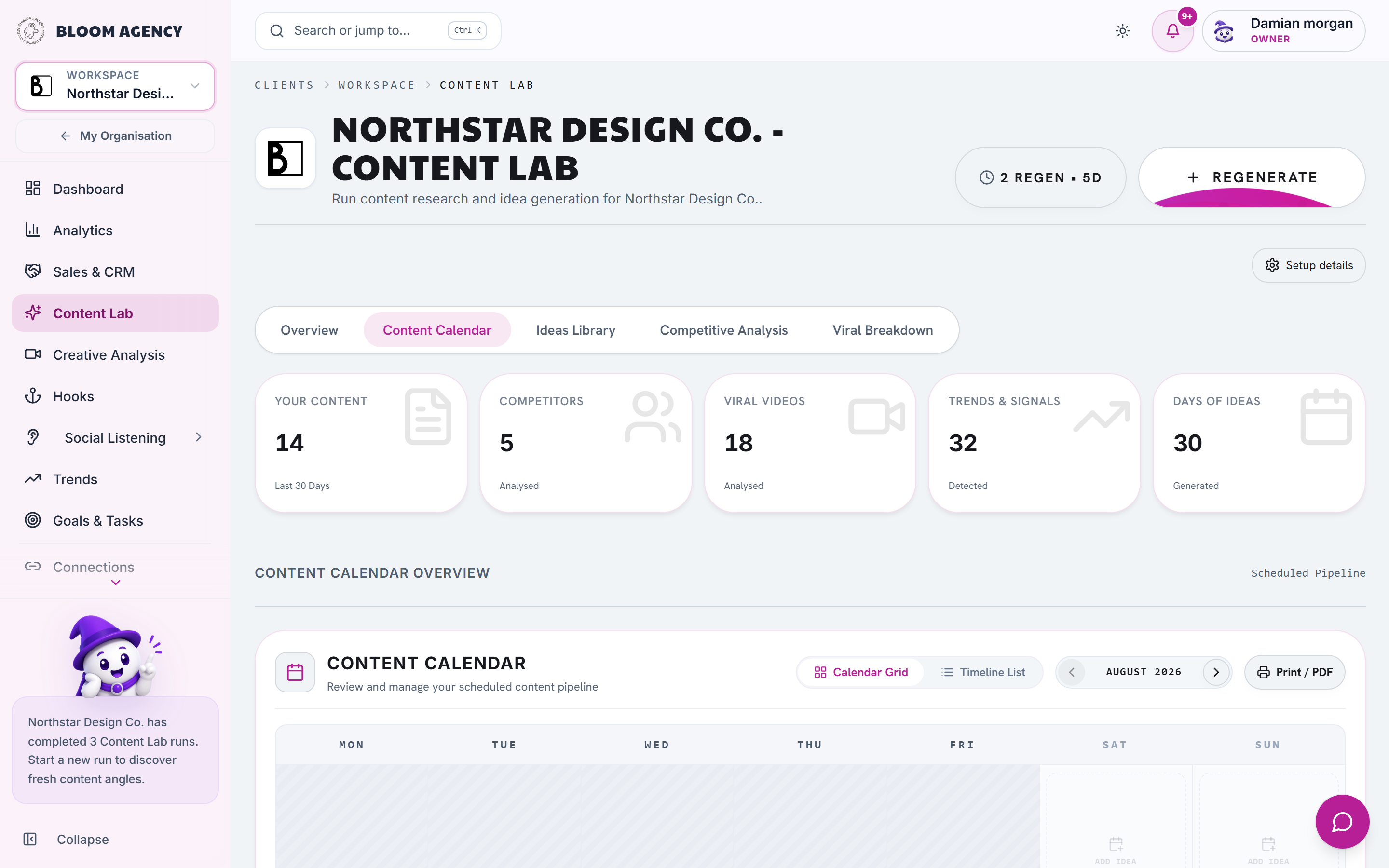Go to next month after August 2026
This screenshot has width=1389, height=868.
point(1216,672)
